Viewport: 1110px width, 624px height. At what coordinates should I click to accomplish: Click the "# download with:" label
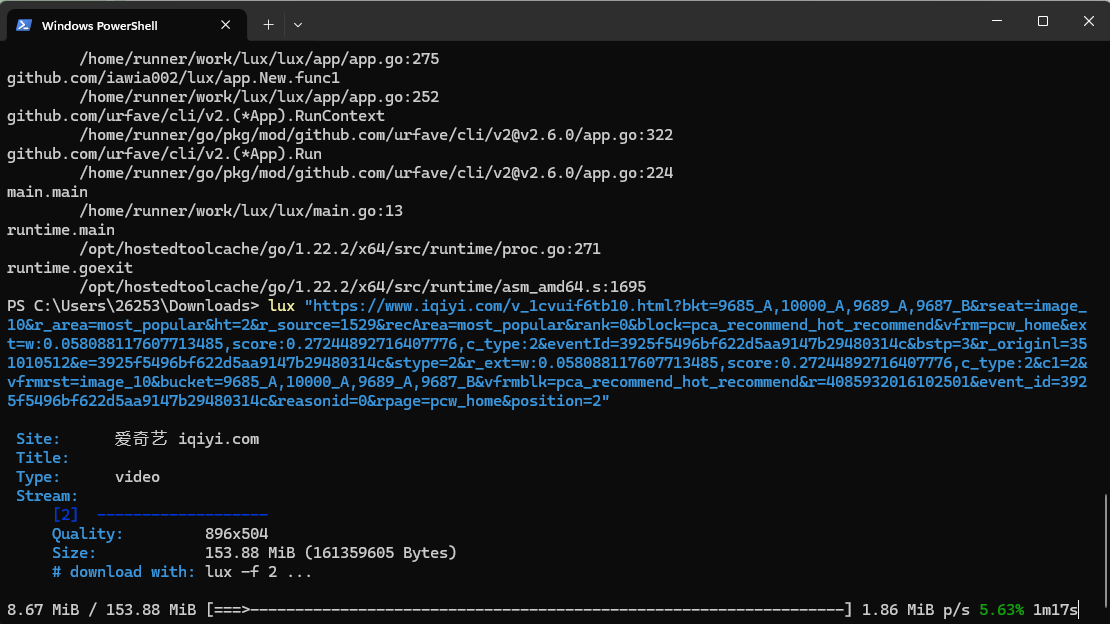point(123,572)
